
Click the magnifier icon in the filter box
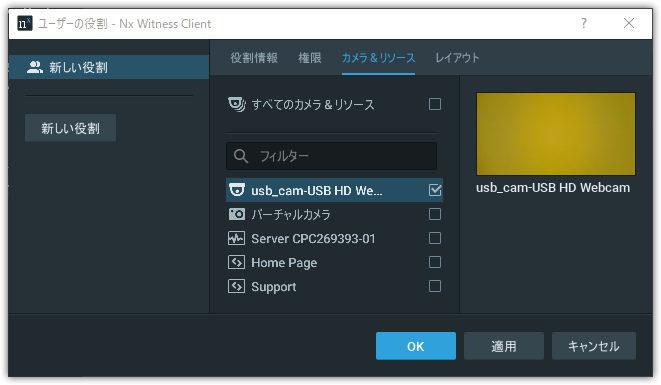[241, 156]
